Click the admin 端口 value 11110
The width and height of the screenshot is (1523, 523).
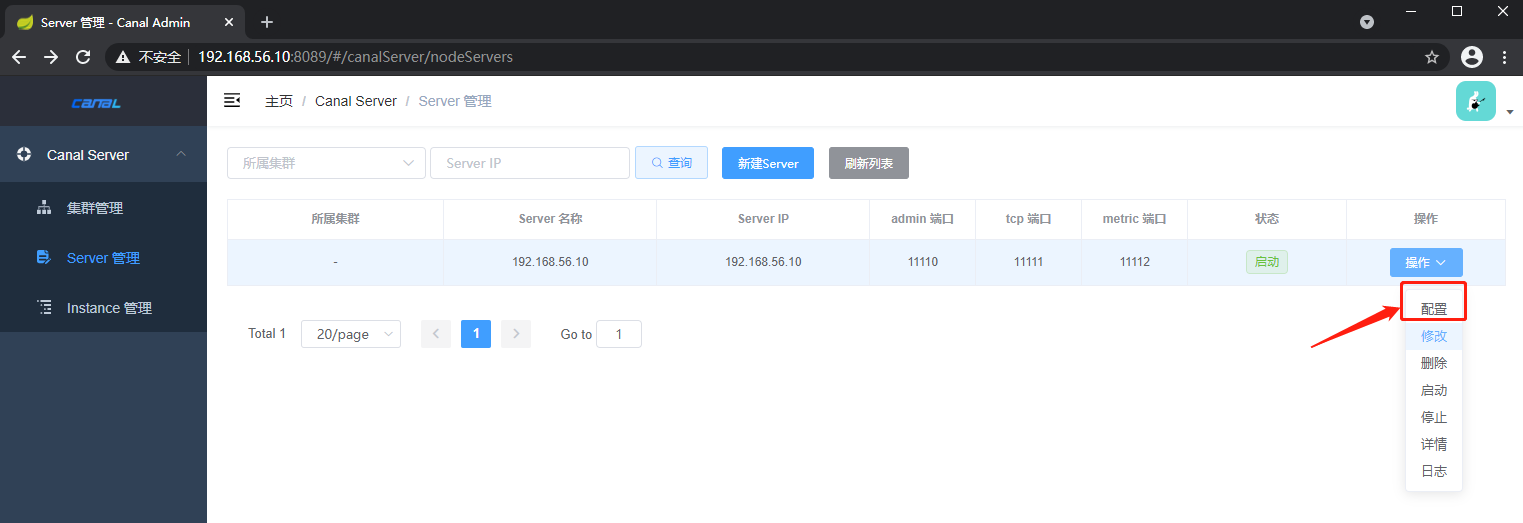pos(922,262)
